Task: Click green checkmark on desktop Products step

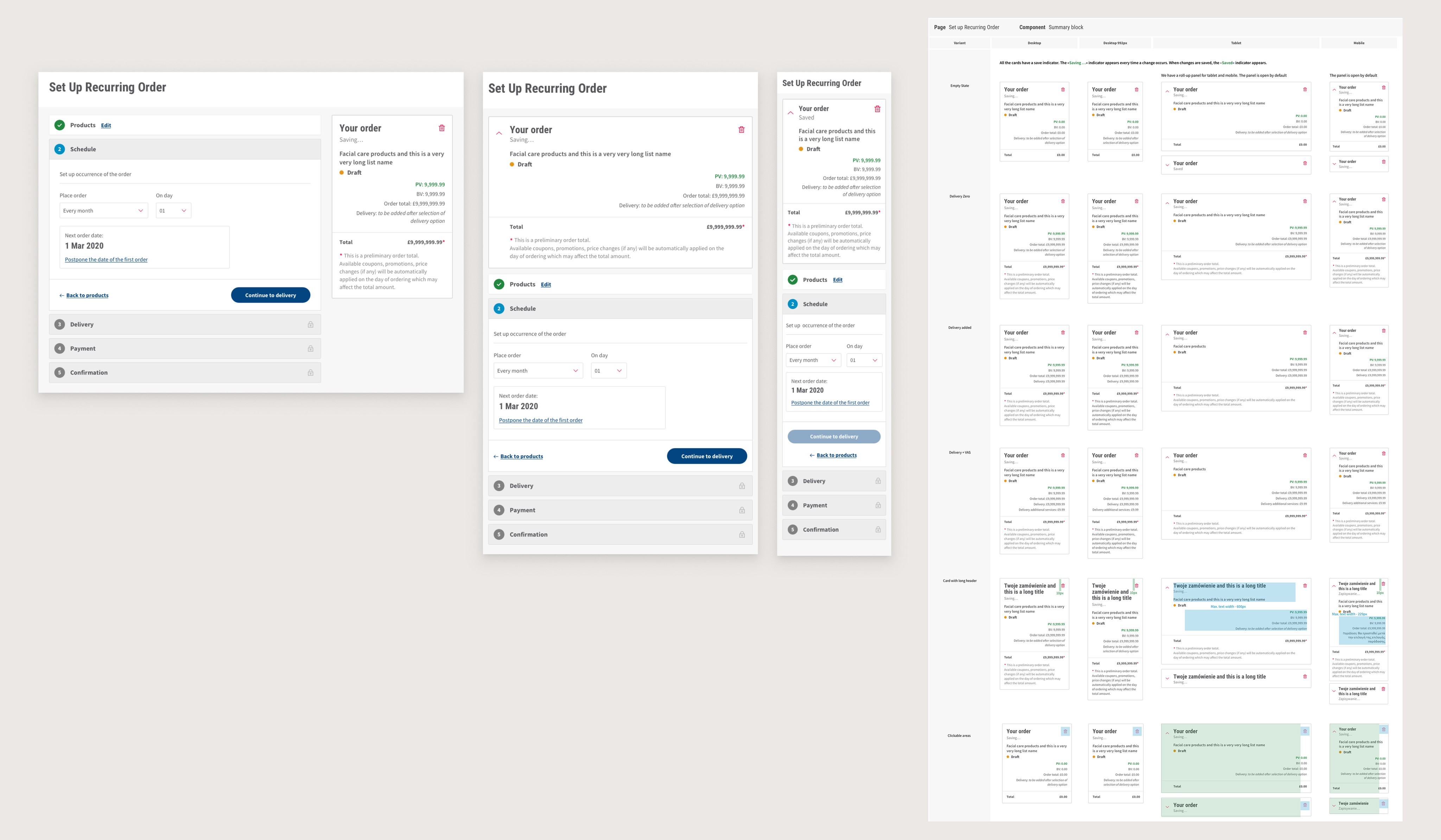Action: 59,125
